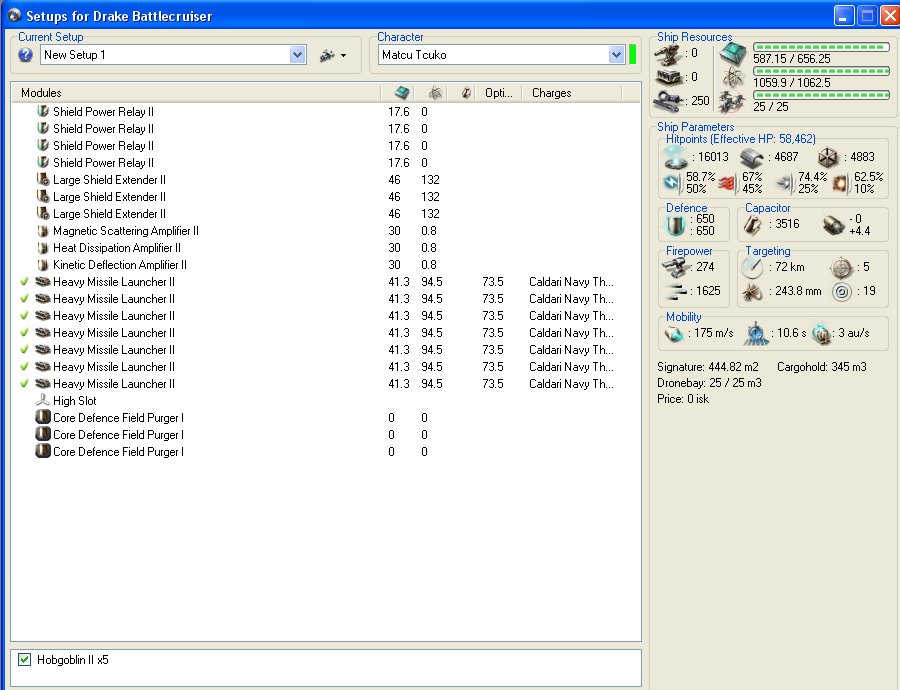Click the first Core Defence Field Purger I icon
The height and width of the screenshot is (690, 900).
[43, 417]
